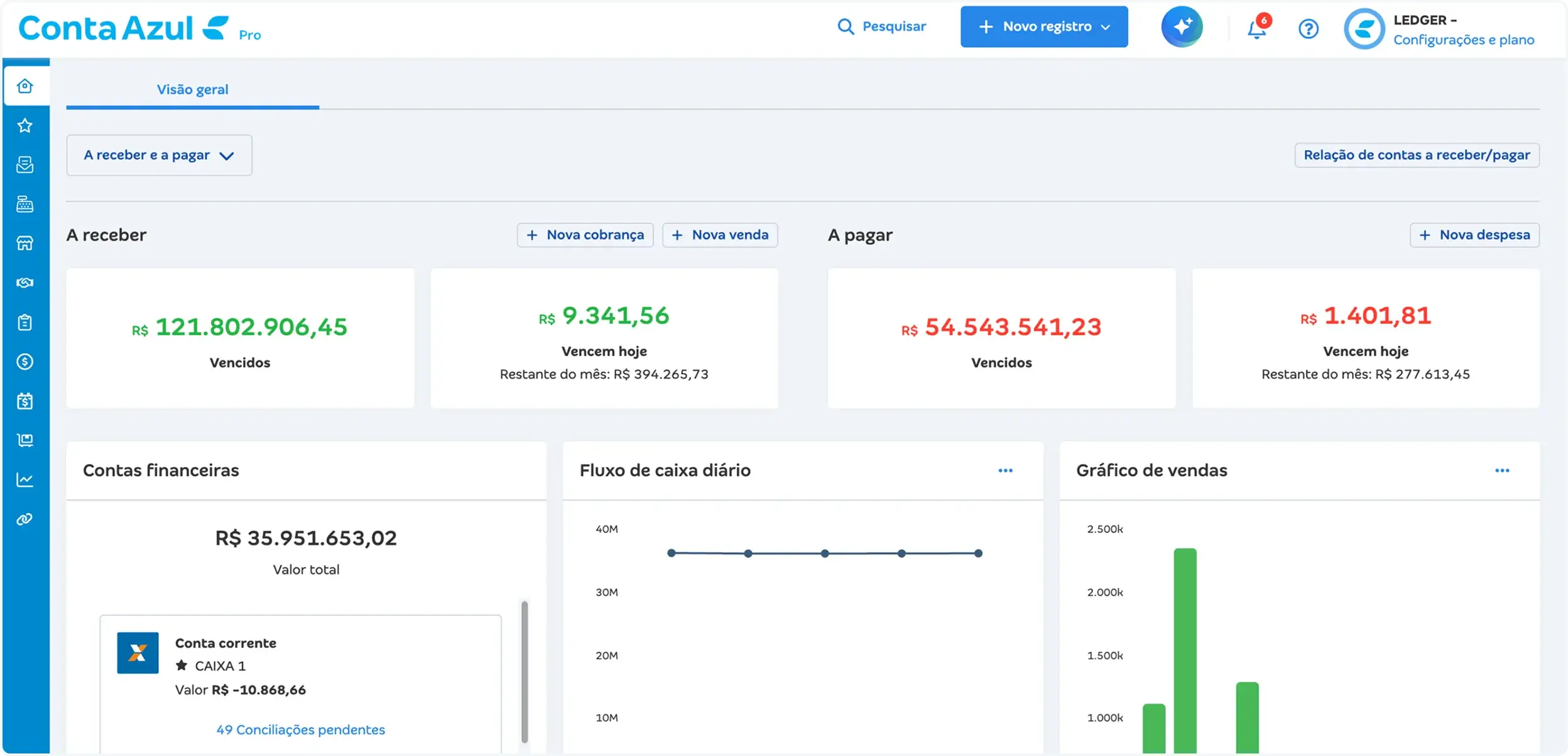The width and height of the screenshot is (1568, 756).
Task: Open the chain link integrations icon
Action: [x=25, y=519]
